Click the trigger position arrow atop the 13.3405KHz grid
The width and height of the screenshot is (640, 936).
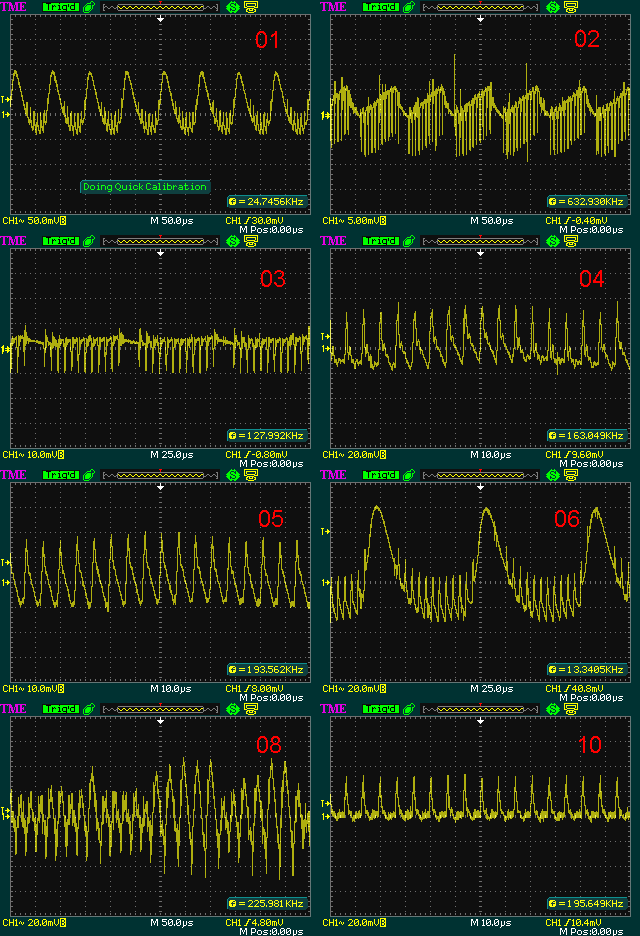point(481,487)
